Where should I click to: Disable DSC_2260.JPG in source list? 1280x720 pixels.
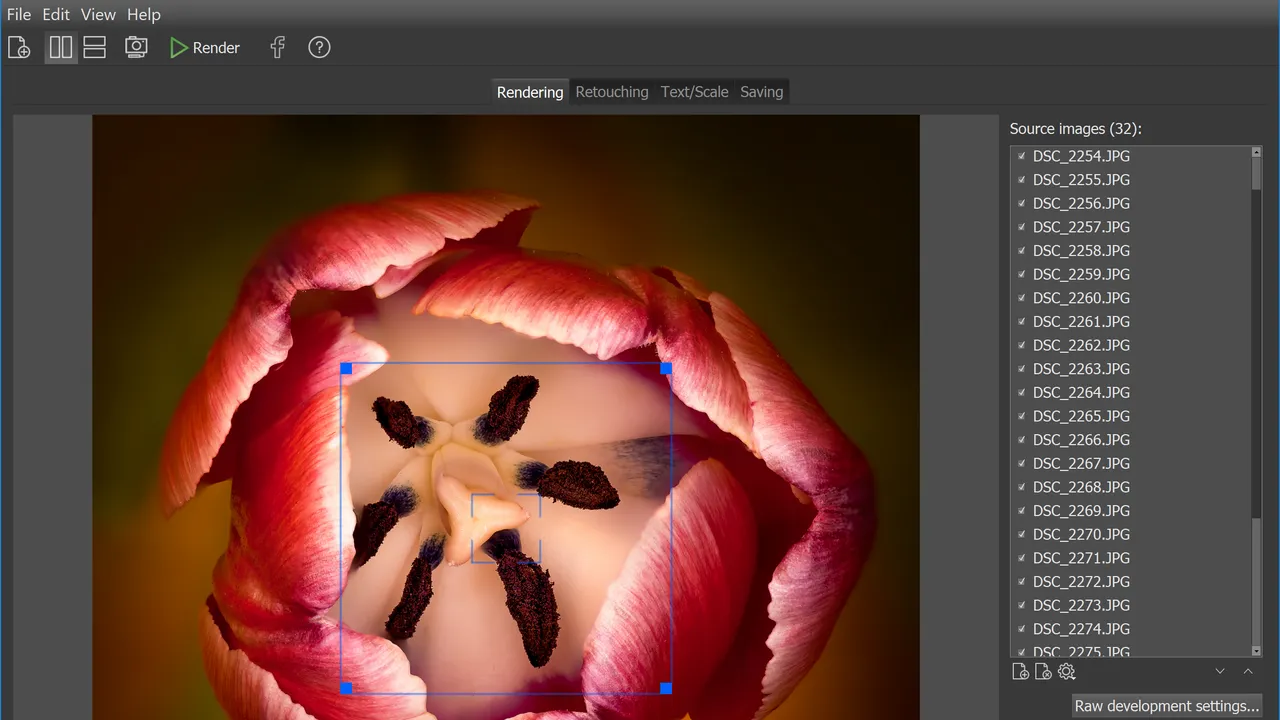tap(1021, 298)
